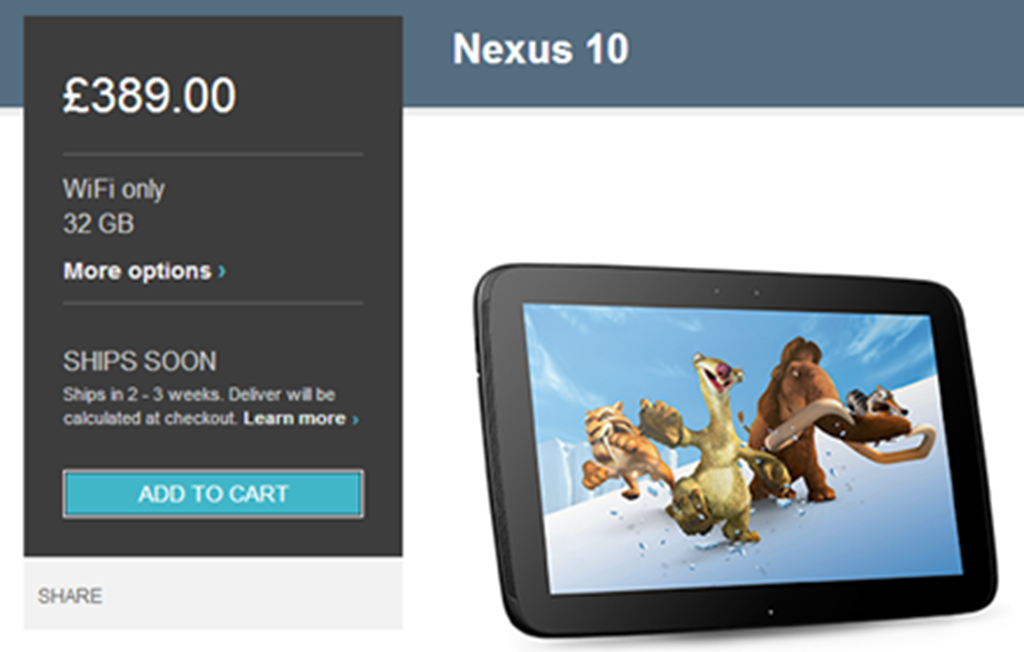Click the £389.00 price text
1024x652 pixels.
coord(150,95)
